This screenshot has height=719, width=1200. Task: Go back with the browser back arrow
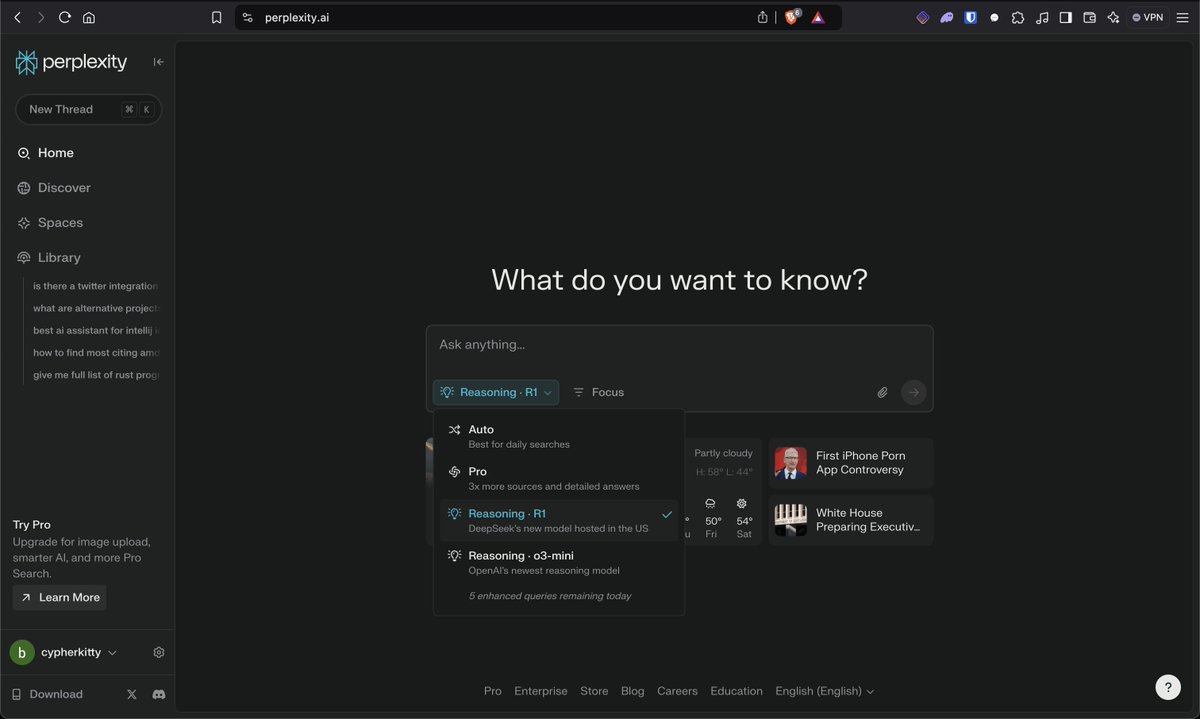pyautogui.click(x=17, y=17)
